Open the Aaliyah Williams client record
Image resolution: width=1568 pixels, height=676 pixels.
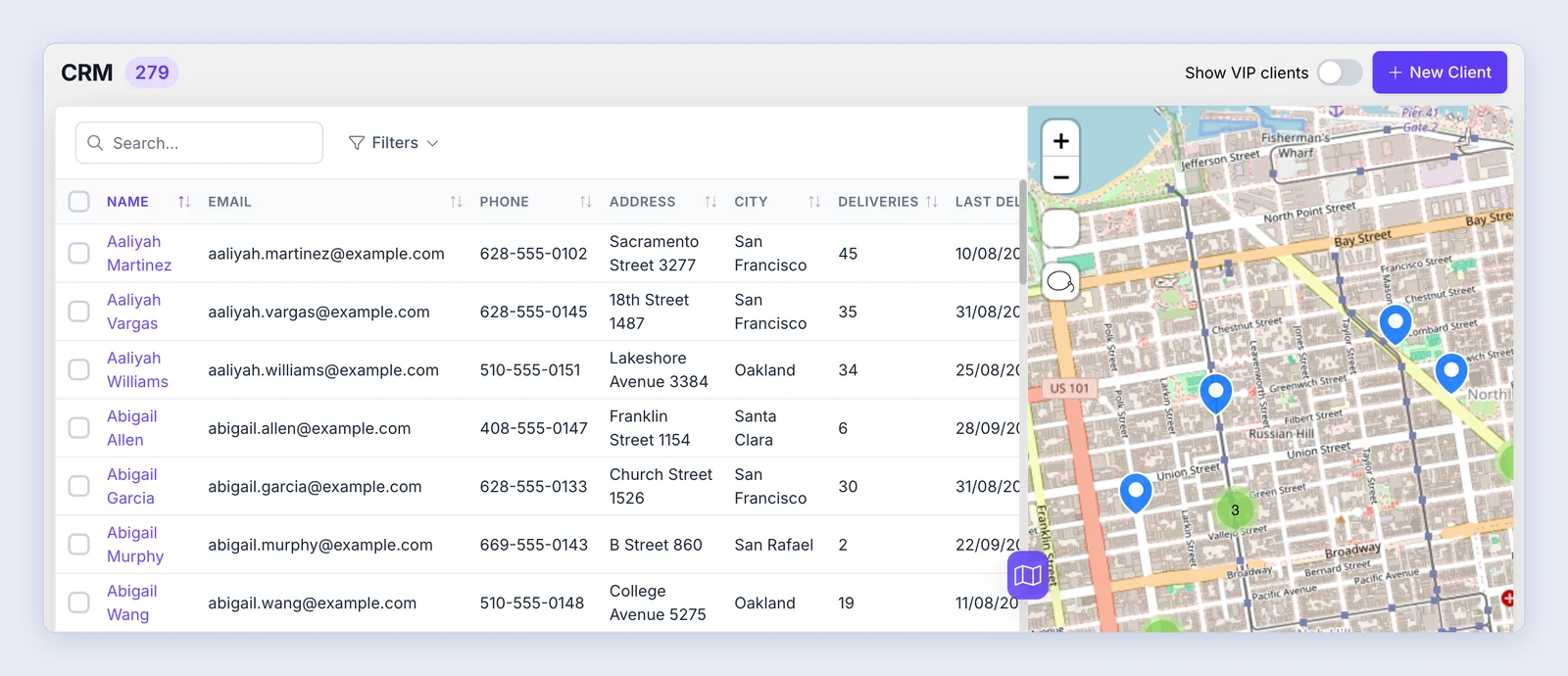(x=137, y=369)
